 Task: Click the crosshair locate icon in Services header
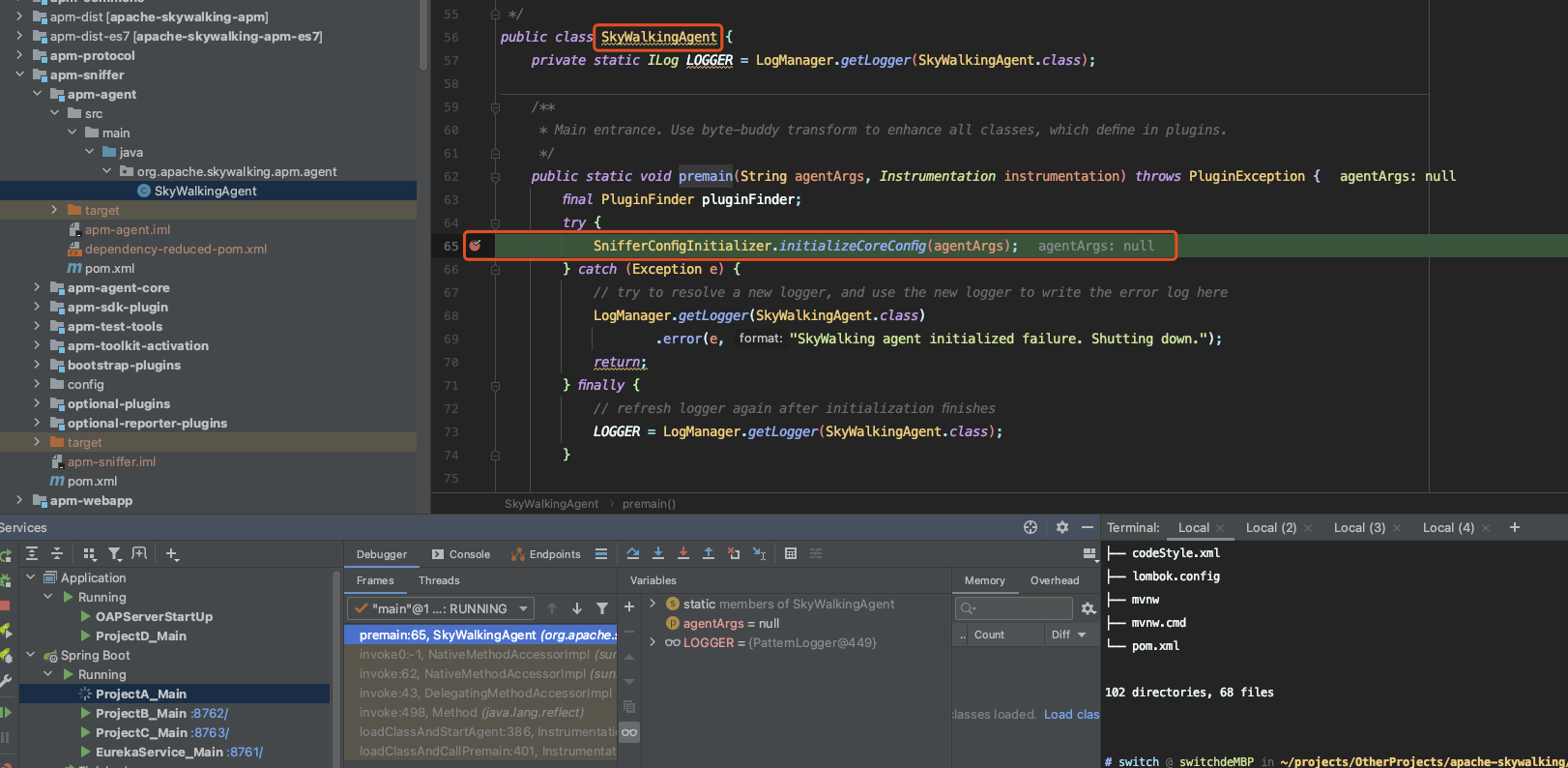[1031, 527]
